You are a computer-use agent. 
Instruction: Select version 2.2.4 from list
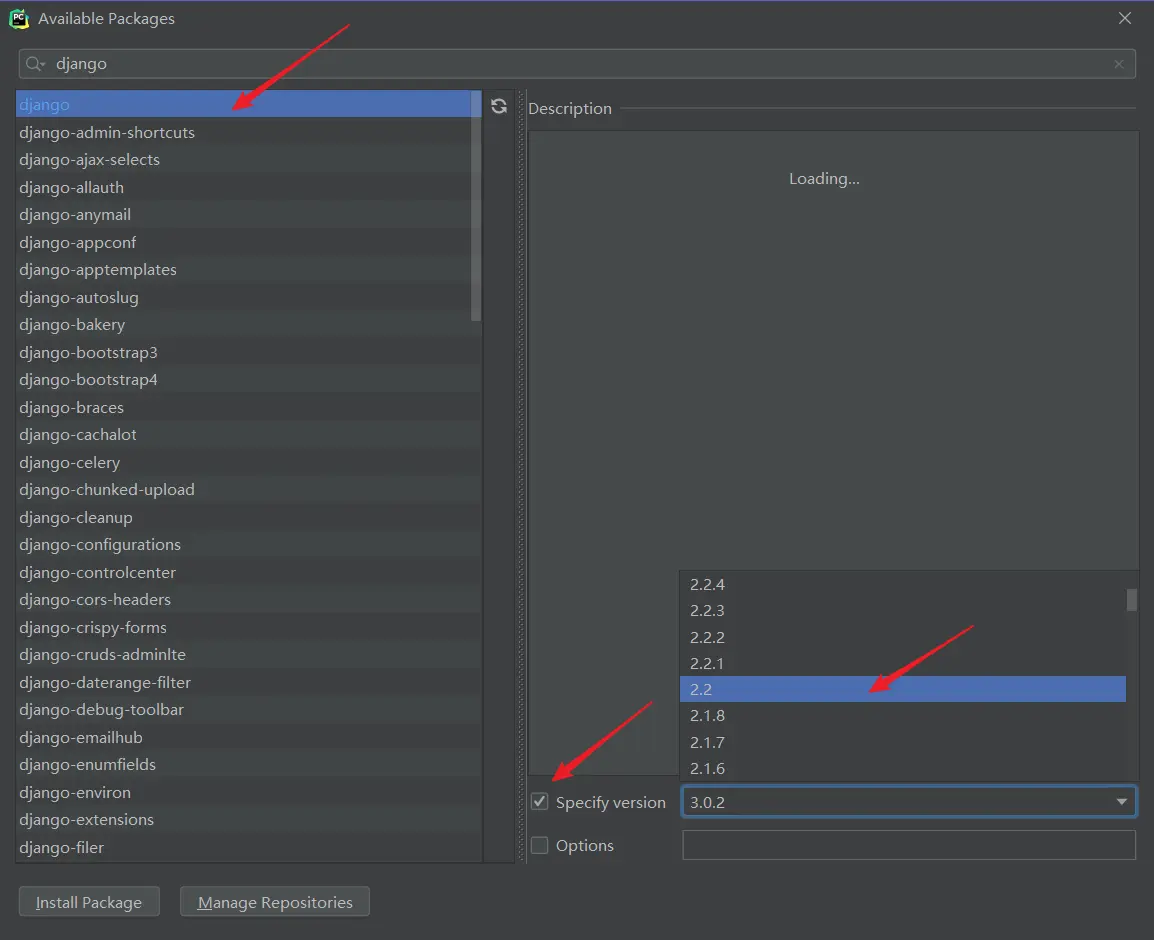point(902,584)
